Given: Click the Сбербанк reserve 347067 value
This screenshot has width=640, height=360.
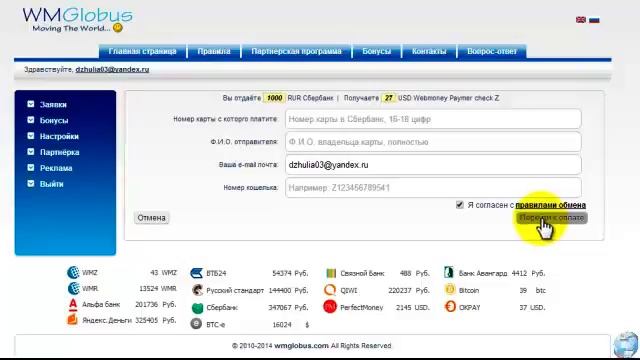Looking at the screenshot, I should point(280,307).
